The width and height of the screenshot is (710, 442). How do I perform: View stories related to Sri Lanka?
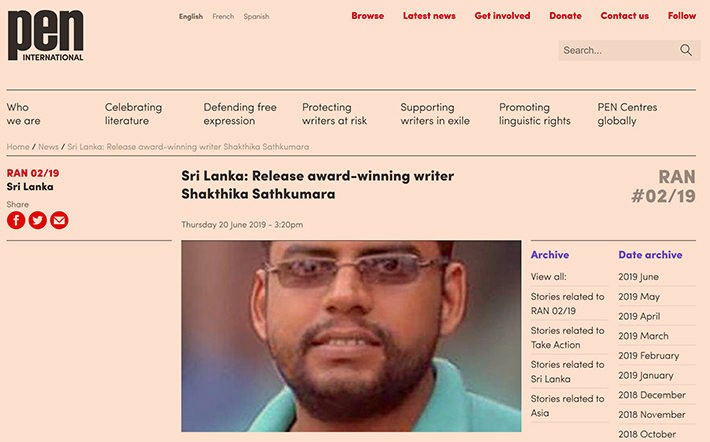pos(567,372)
